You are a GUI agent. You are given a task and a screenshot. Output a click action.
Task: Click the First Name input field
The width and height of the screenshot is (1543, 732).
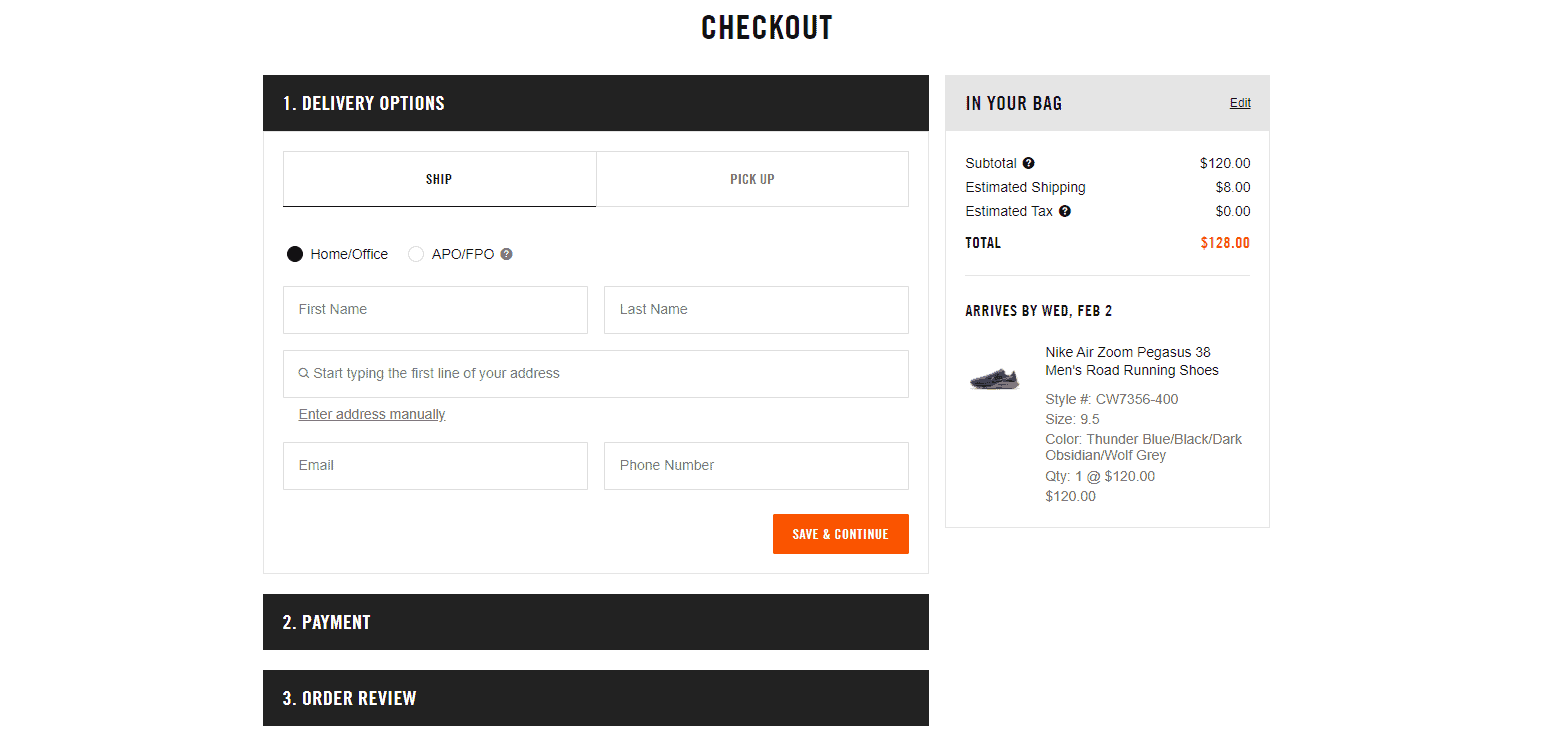pyautogui.click(x=435, y=310)
